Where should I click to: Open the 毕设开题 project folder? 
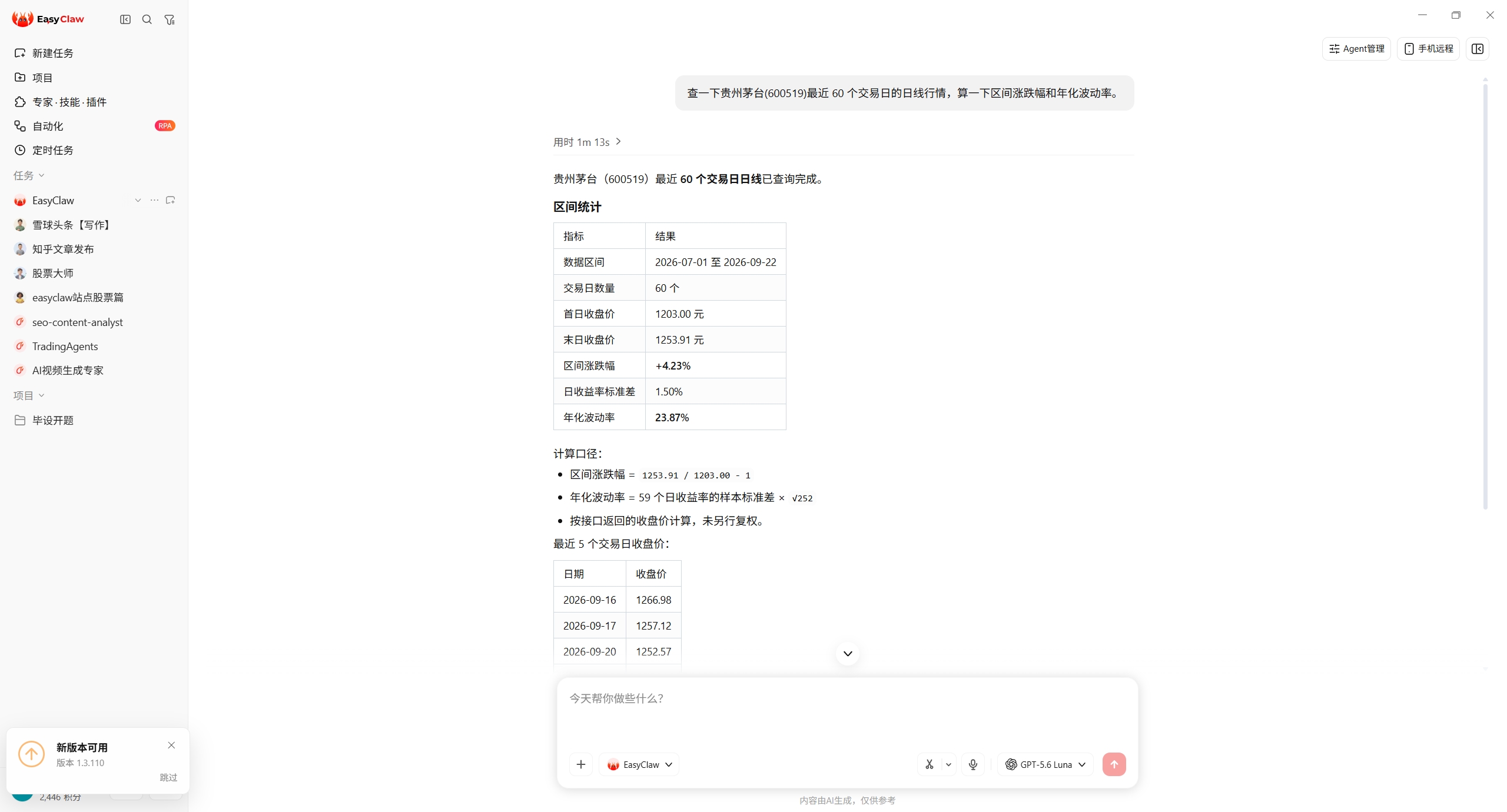pyautogui.click(x=94, y=420)
